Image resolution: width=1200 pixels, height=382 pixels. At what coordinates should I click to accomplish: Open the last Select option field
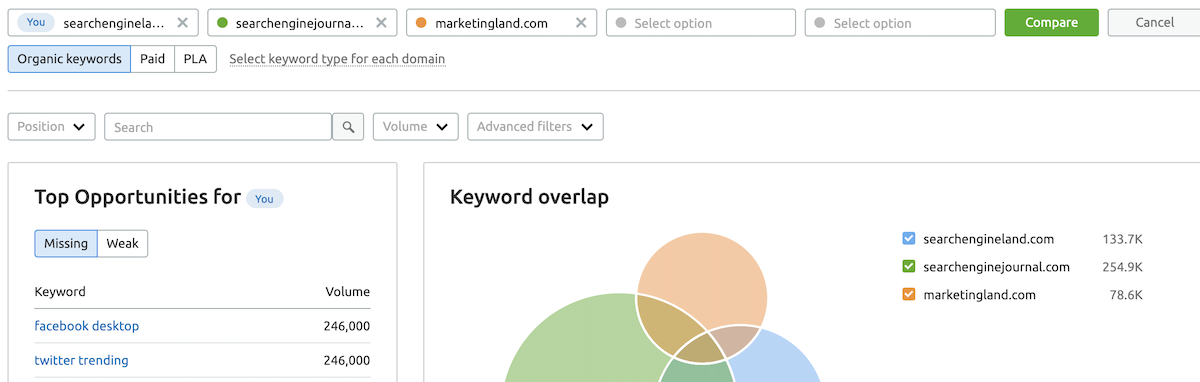(901, 23)
